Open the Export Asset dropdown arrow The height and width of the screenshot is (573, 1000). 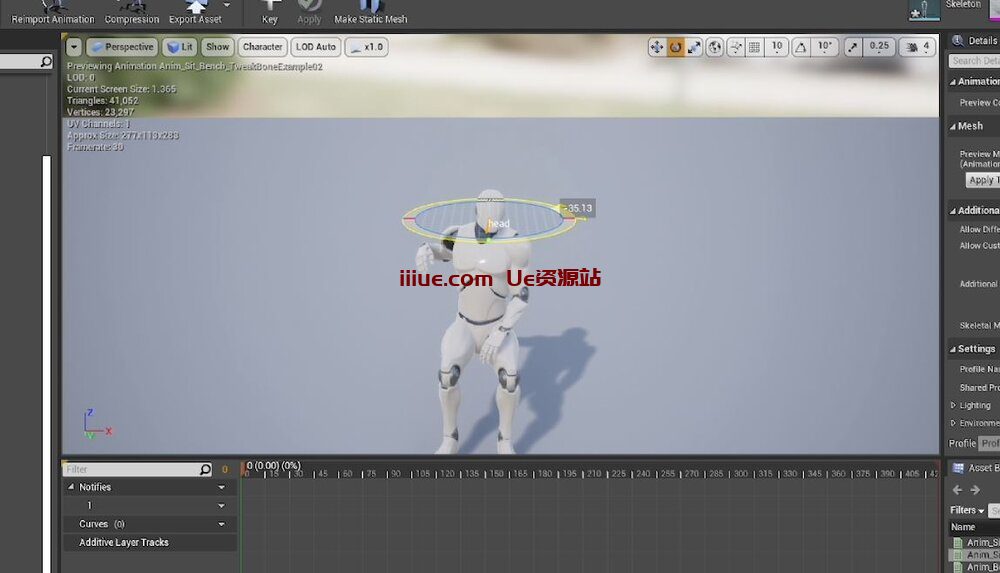pyautogui.click(x=227, y=5)
